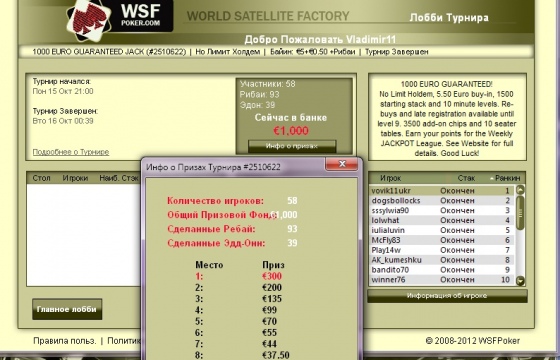This screenshot has width=560, height=360.
Task: Select player McFly83 in ranking list
Action: pyautogui.click(x=441, y=240)
